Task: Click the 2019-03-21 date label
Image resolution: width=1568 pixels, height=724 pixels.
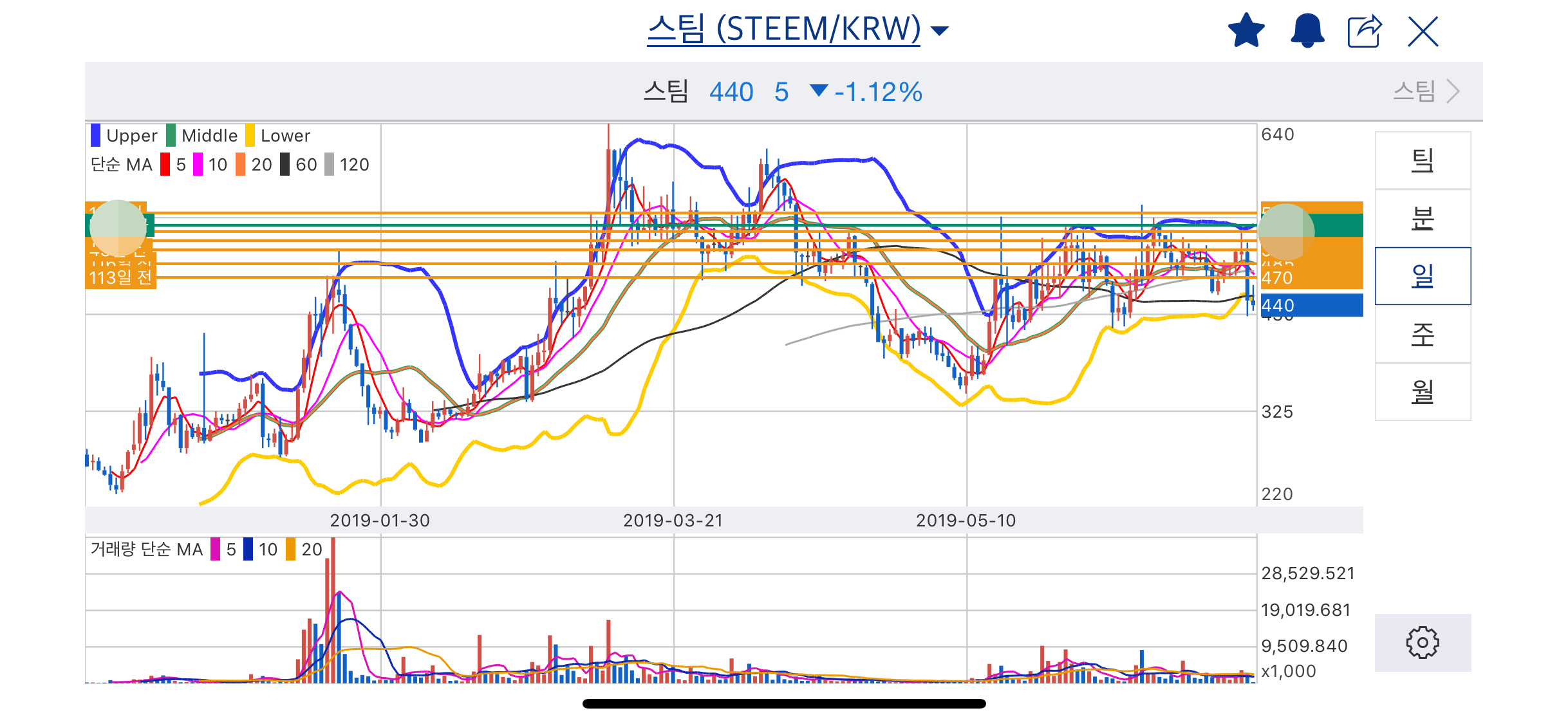Action: pyautogui.click(x=673, y=520)
